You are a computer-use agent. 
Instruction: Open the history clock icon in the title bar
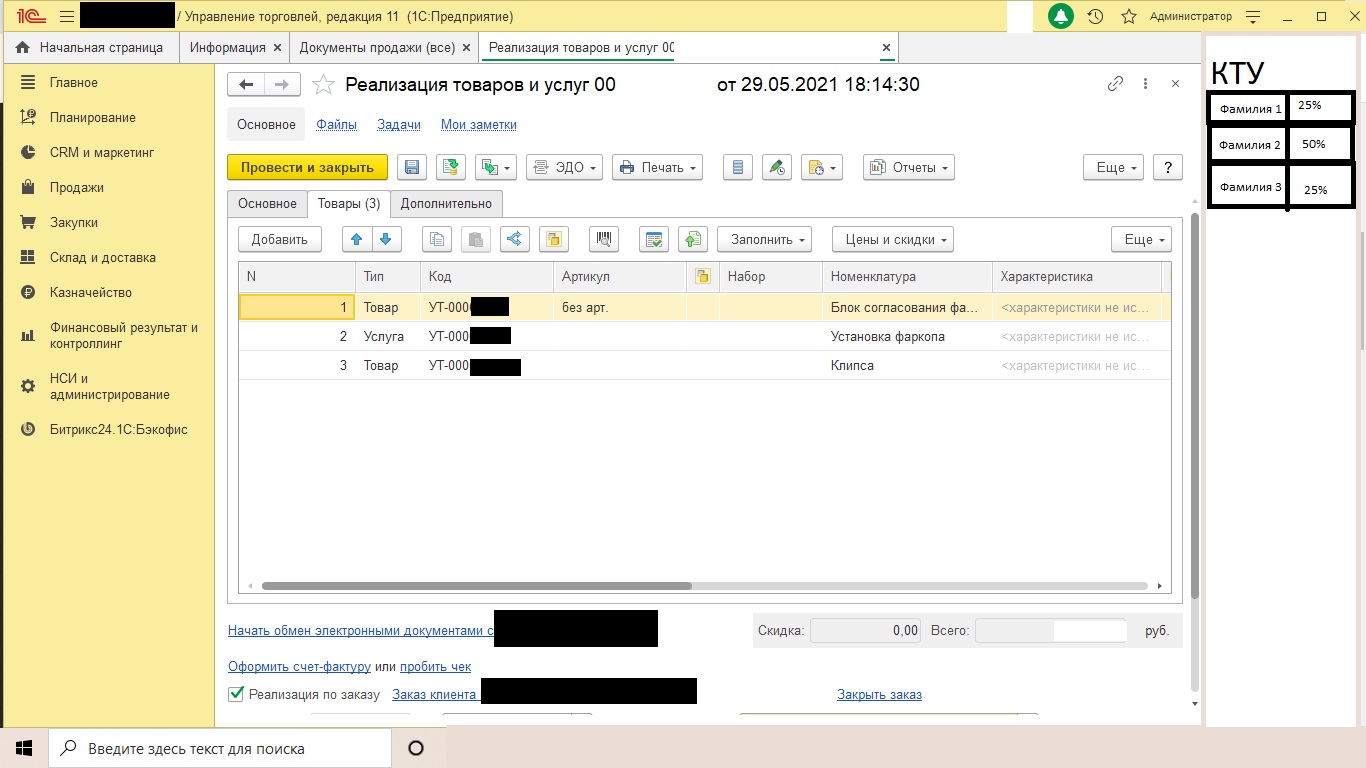click(1095, 17)
